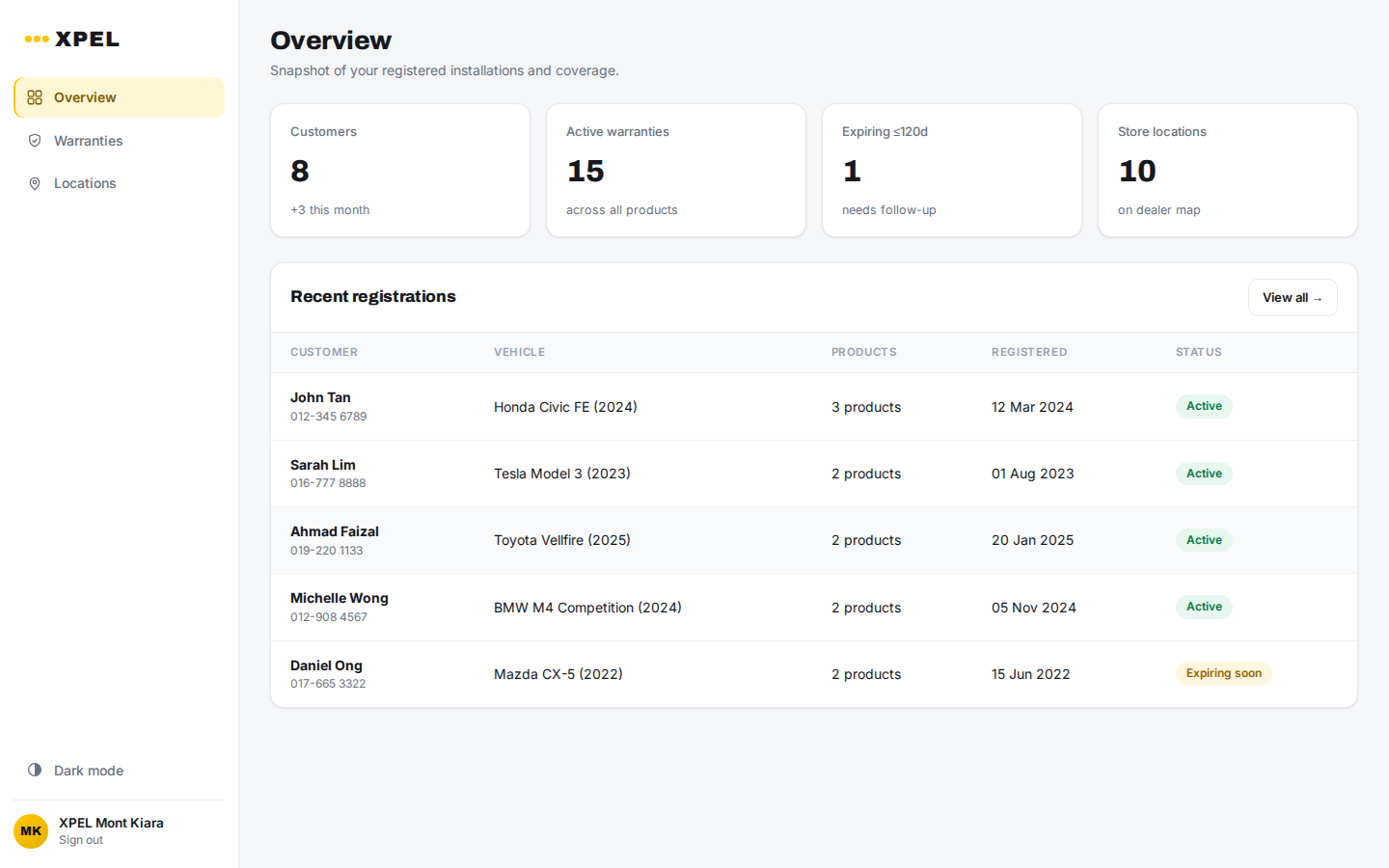This screenshot has width=1389, height=868.
Task: Select customer Sarah Lim
Action: (323, 465)
